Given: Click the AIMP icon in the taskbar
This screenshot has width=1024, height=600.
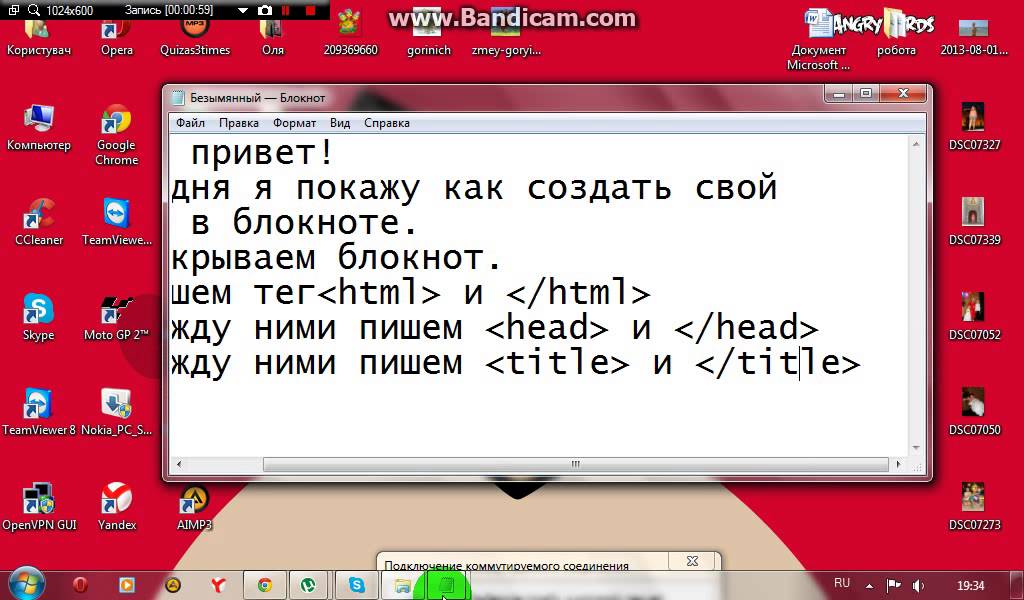Looking at the screenshot, I should [x=173, y=585].
